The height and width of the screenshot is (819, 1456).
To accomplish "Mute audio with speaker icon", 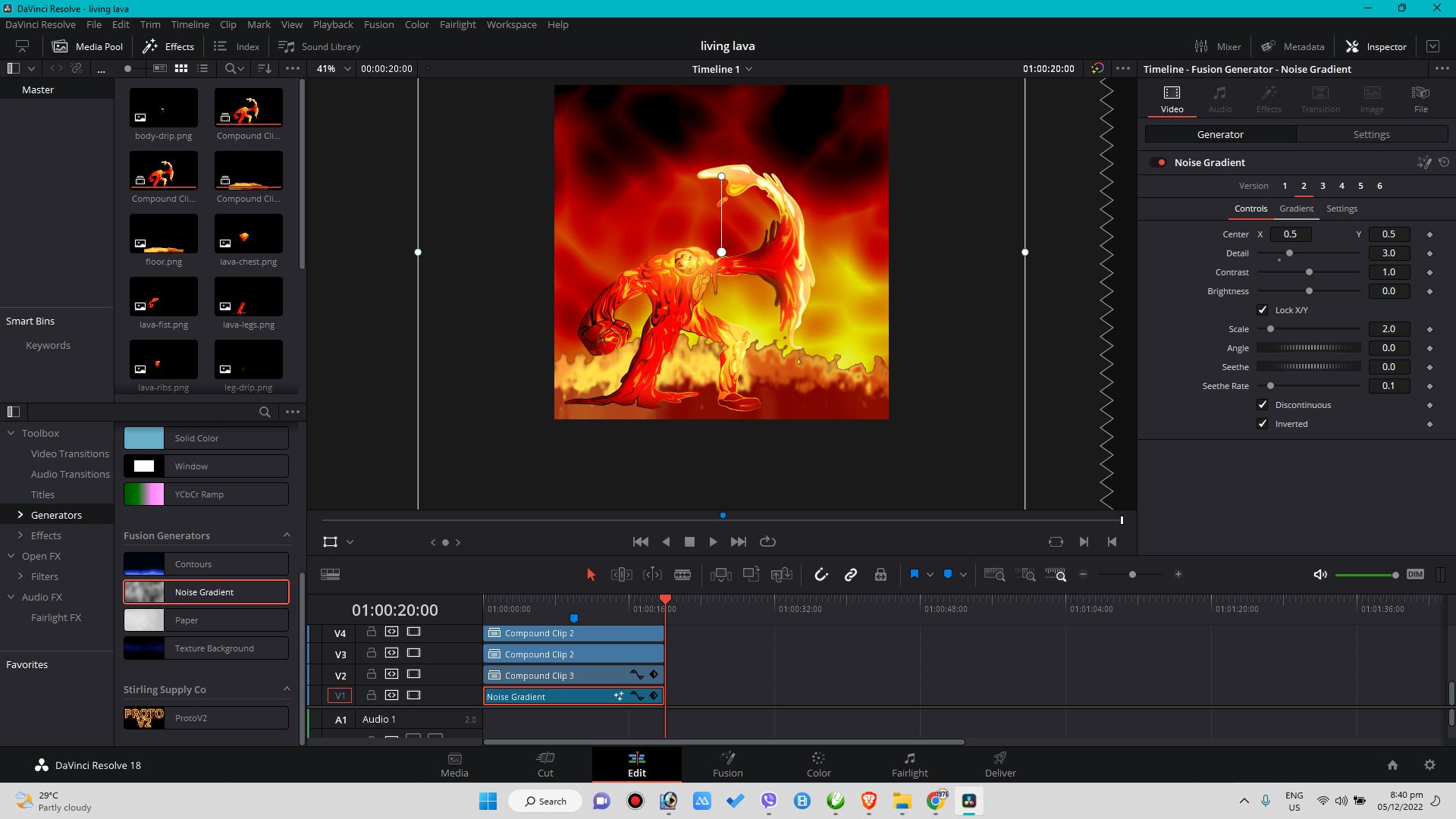I will coord(1320,575).
